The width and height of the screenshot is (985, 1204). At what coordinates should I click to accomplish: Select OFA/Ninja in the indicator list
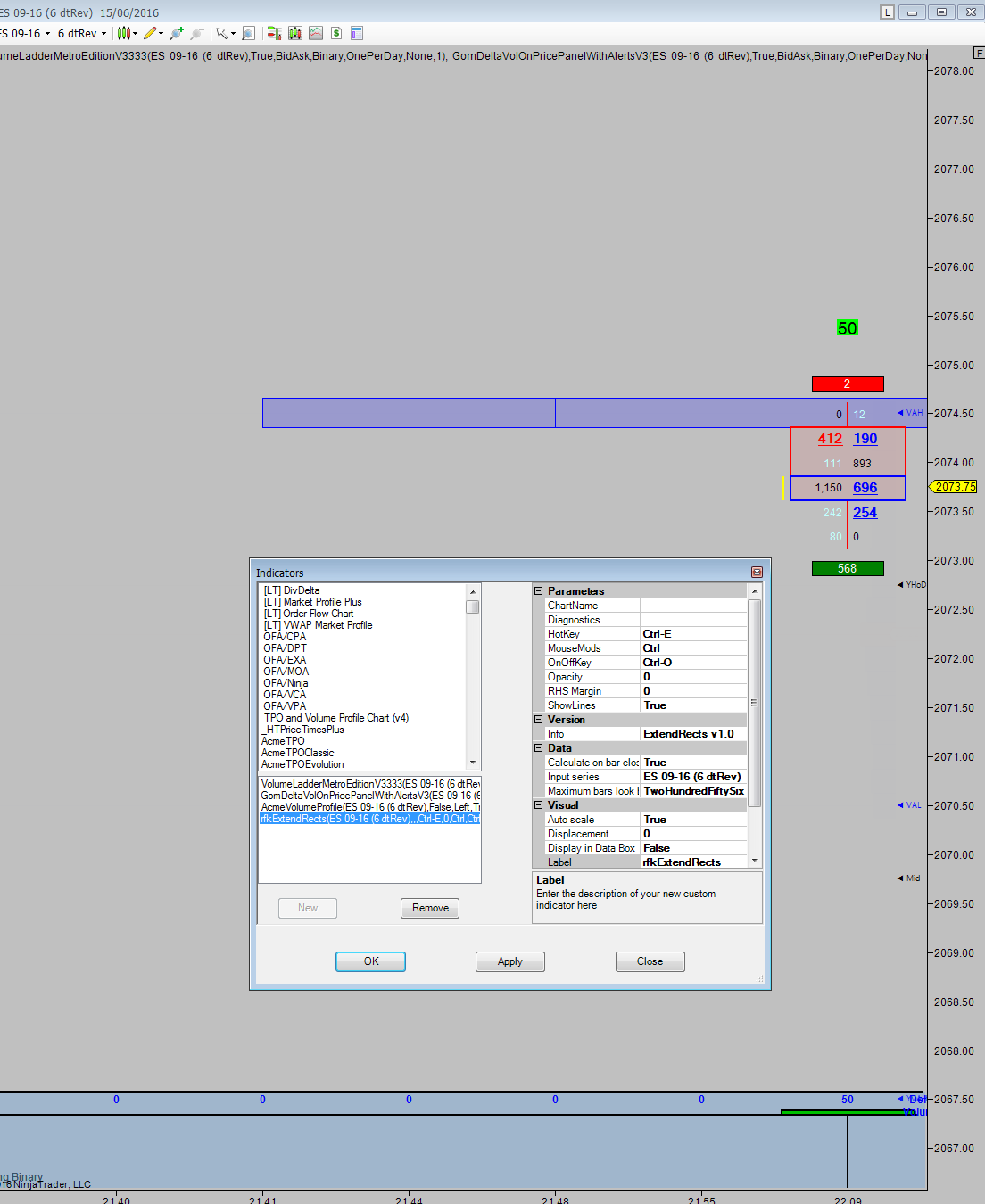click(x=286, y=683)
